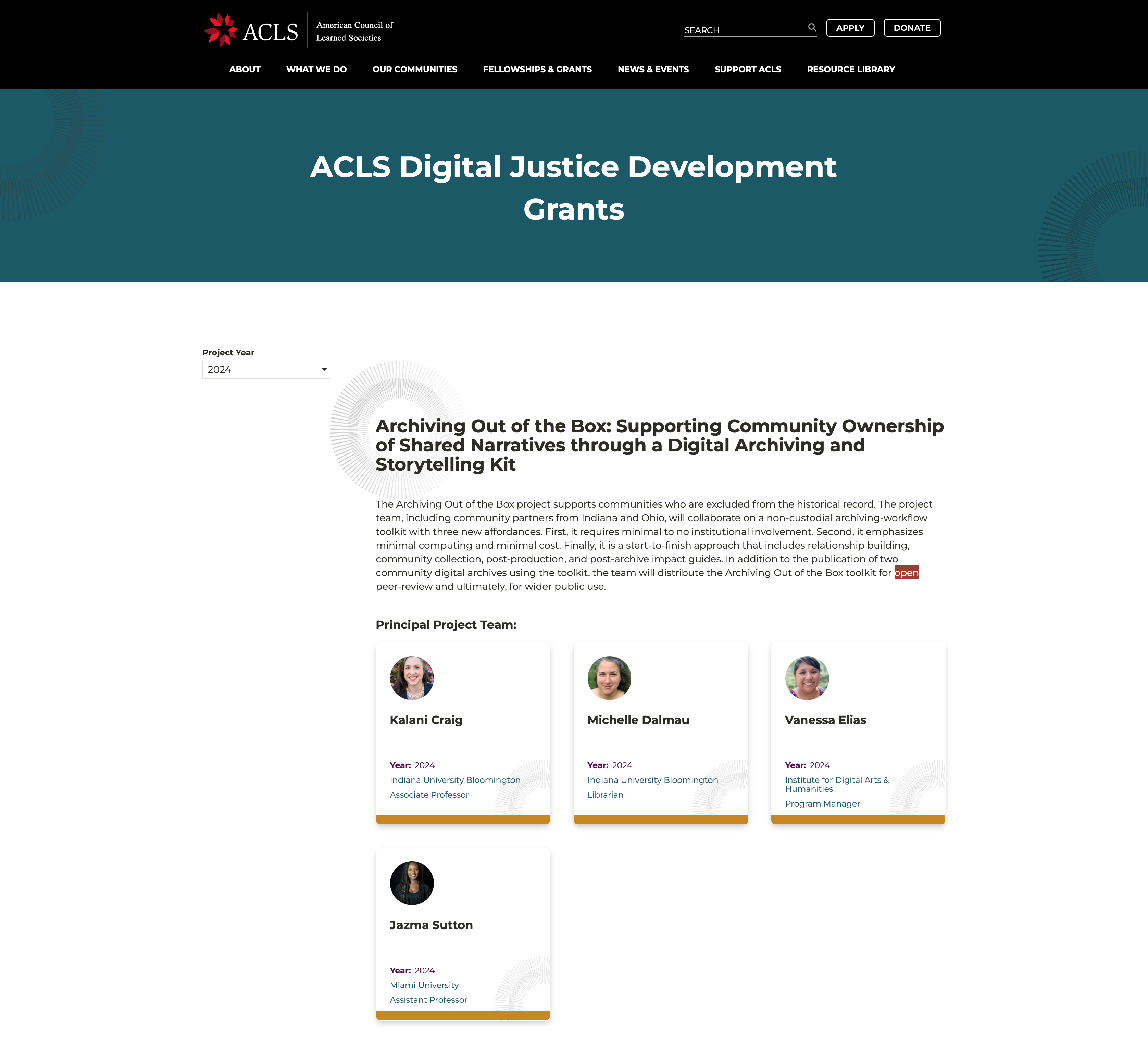Screen dimensions: 1148x1048
Task: Open the SUPPORT ACLS menu
Action: 748,70
